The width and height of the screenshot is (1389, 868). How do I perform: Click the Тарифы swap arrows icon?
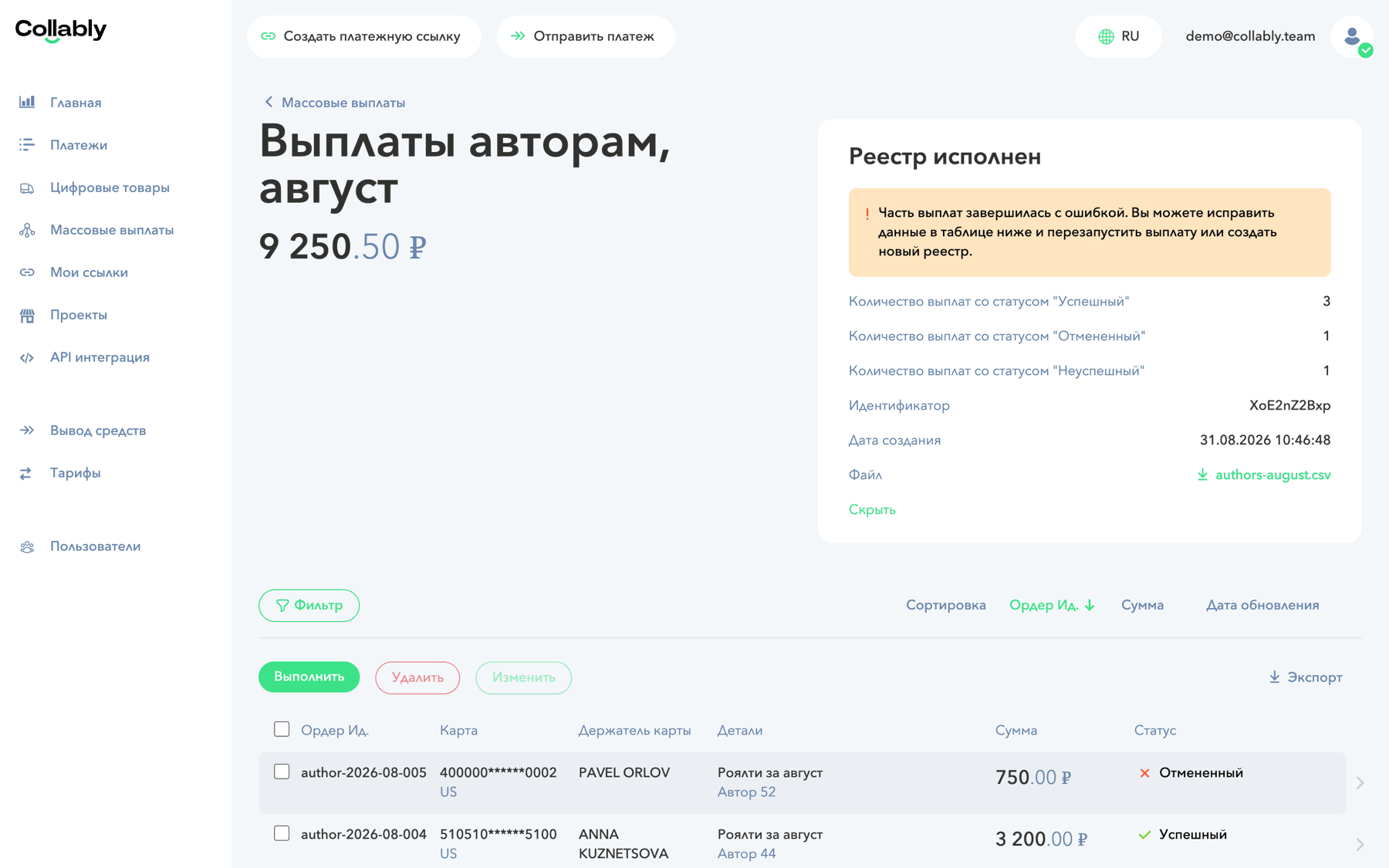coord(26,473)
